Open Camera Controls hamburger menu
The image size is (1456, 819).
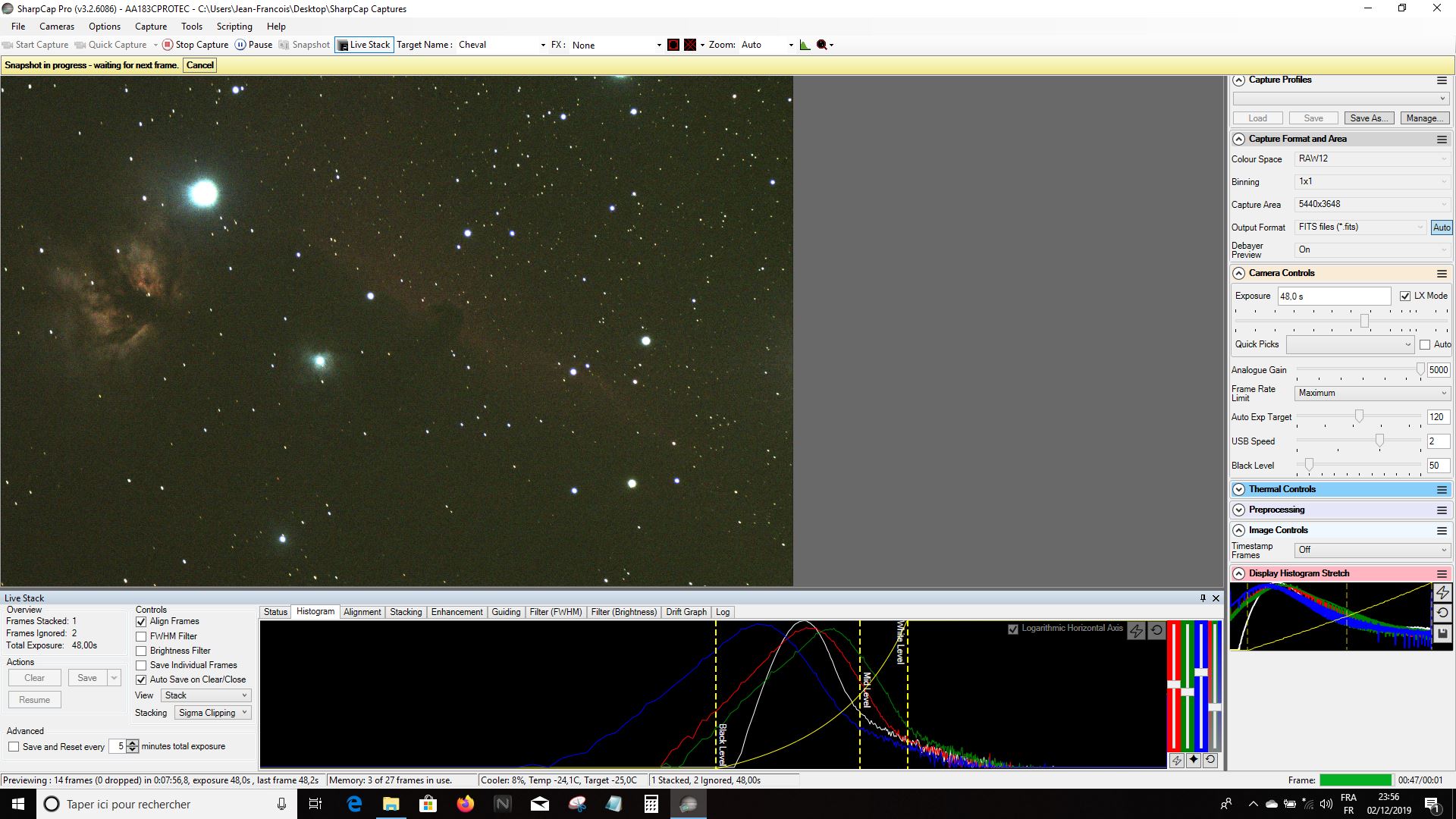[x=1442, y=274]
